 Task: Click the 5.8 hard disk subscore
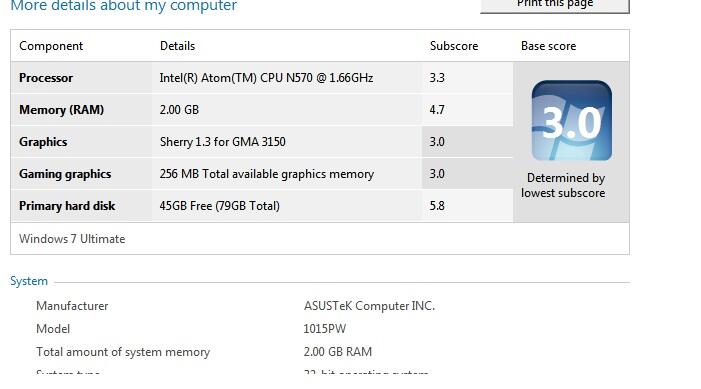[x=437, y=206]
